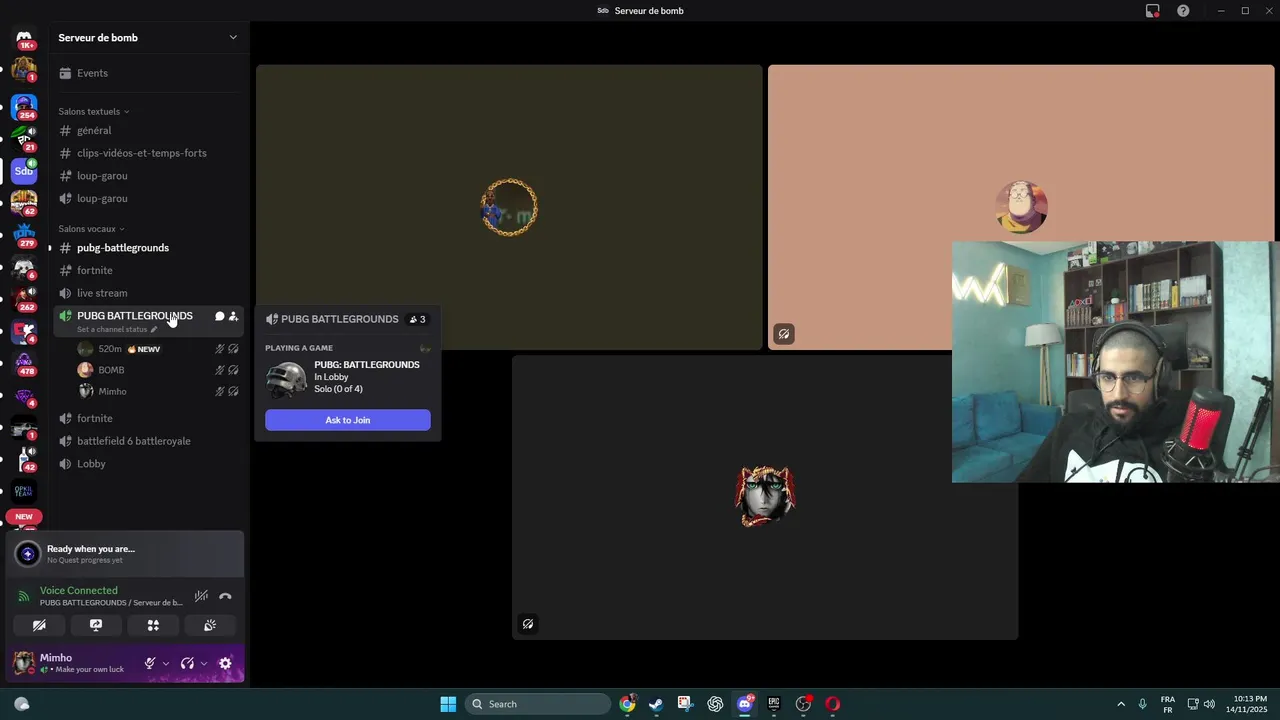Invite people to PUBG BATTLEGROUNDS channel
Image resolution: width=1280 pixels, height=720 pixels.
click(234, 316)
